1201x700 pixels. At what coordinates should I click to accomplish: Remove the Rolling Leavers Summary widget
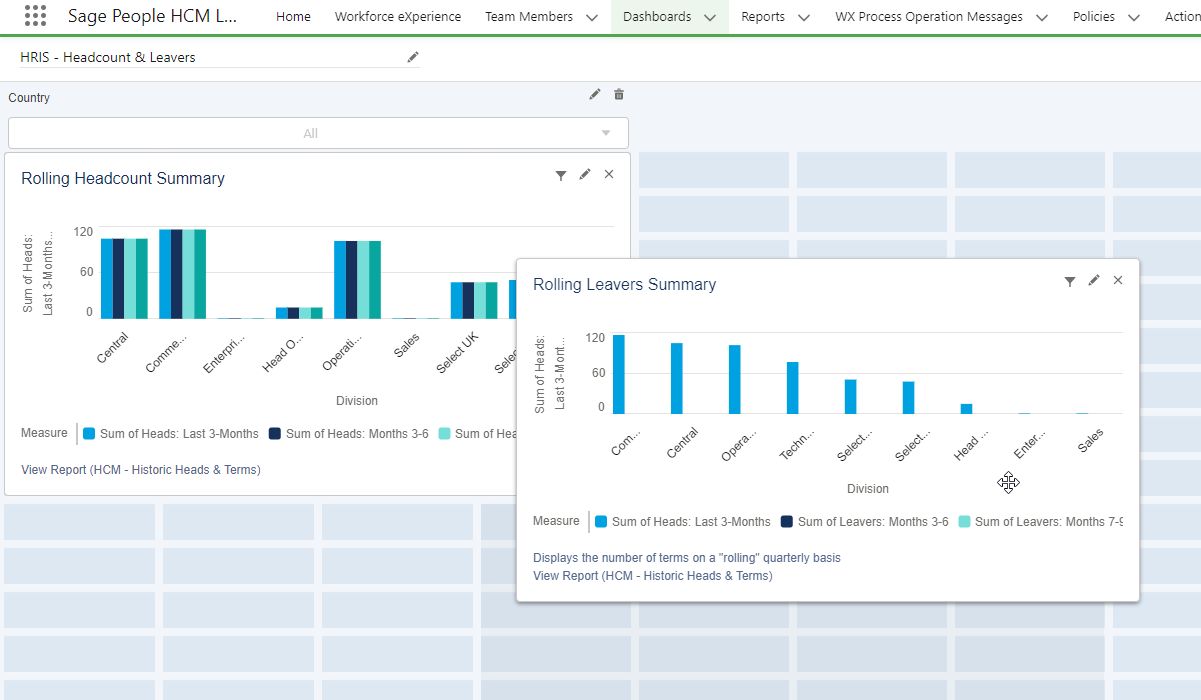pos(1118,280)
